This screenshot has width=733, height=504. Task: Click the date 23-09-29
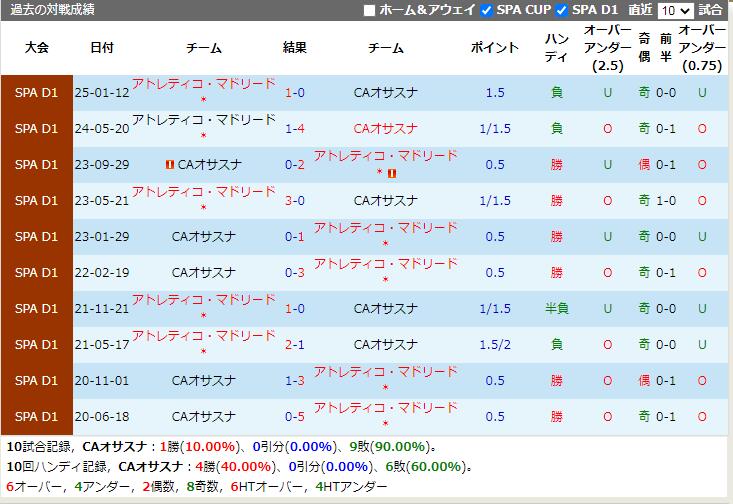pyautogui.click(x=102, y=165)
